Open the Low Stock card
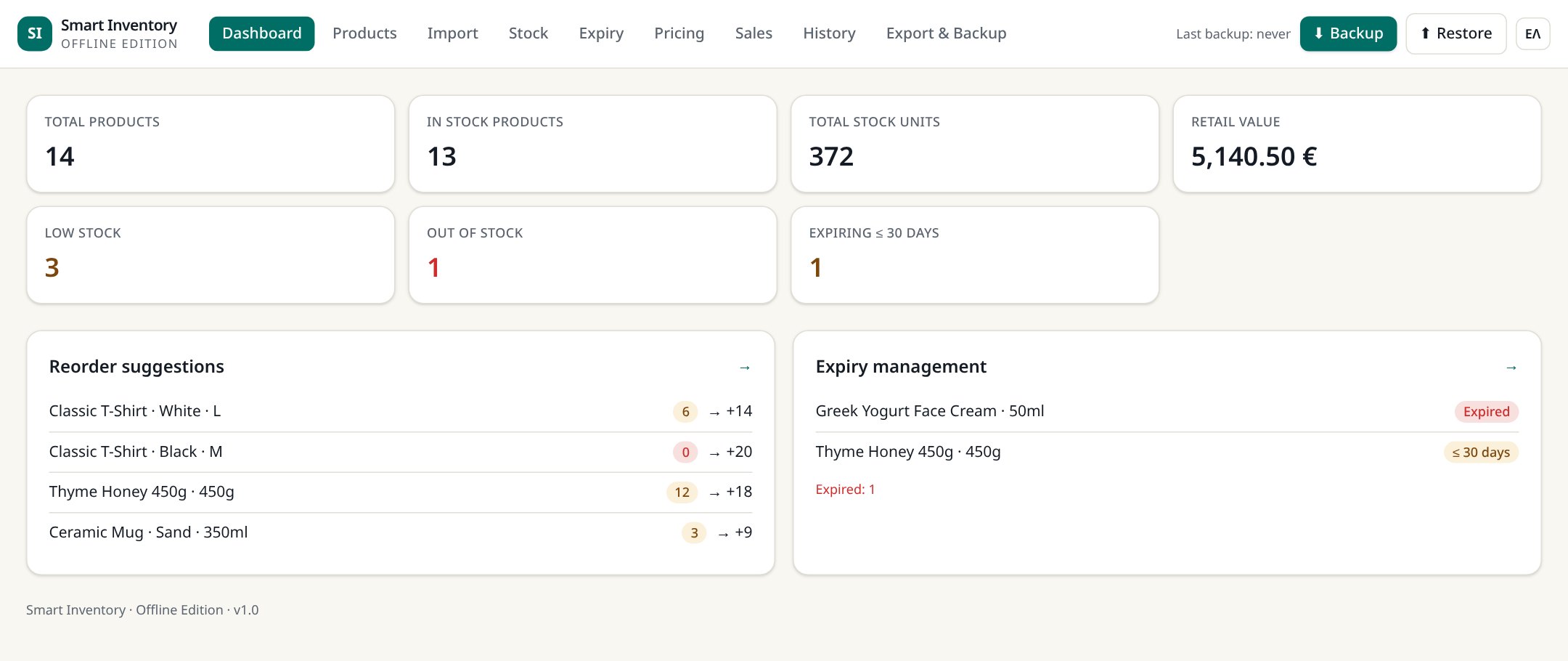Screen dimensions: 1568x661 coord(211,255)
